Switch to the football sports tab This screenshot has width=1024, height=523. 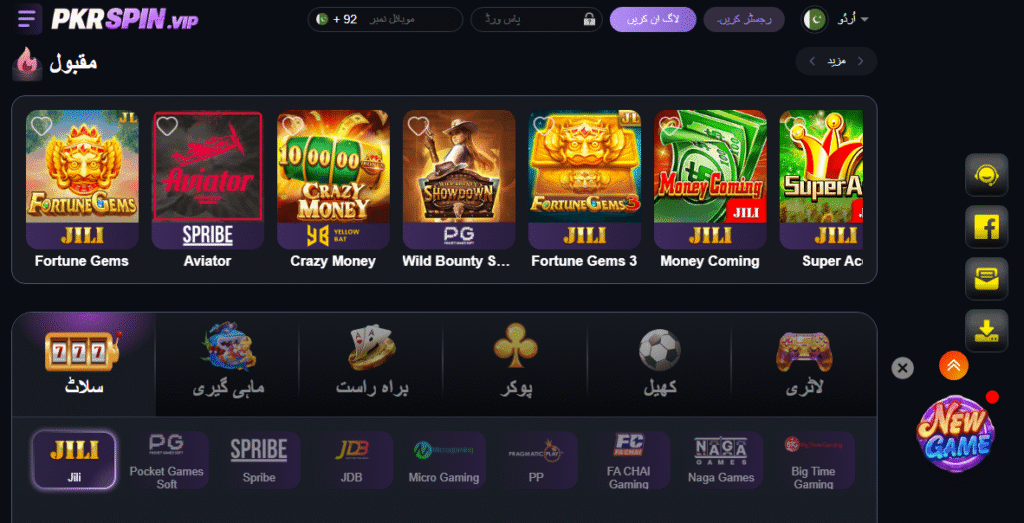pos(660,363)
